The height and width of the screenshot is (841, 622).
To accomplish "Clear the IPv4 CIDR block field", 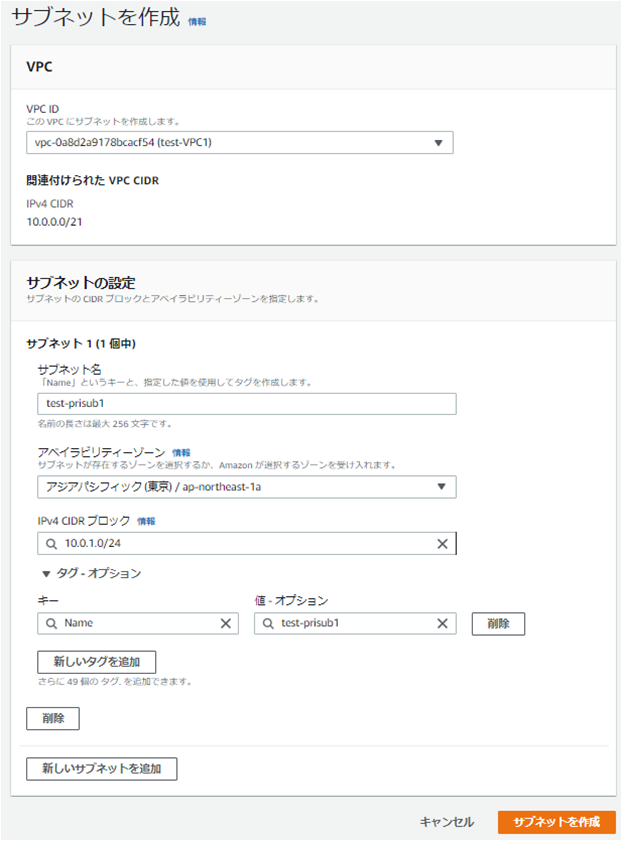I will 442,544.
